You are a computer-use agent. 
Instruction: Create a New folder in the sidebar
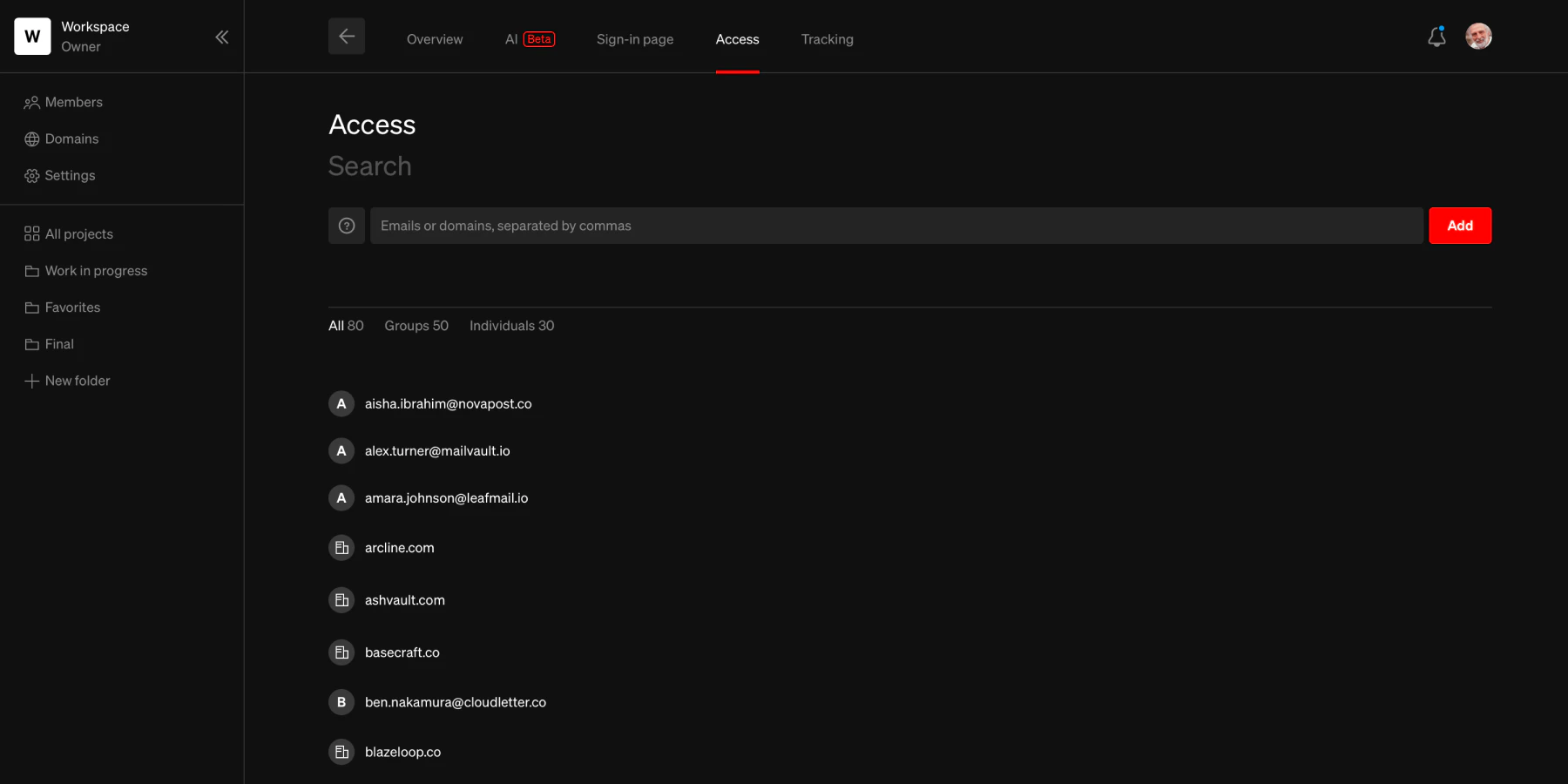pos(78,381)
